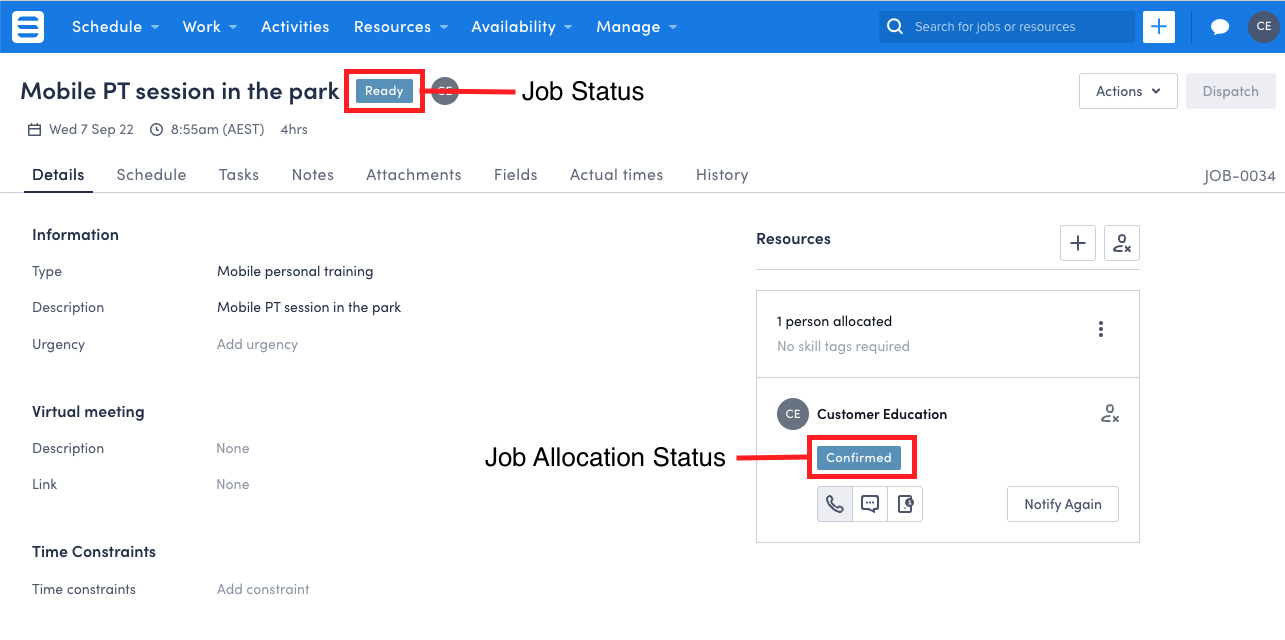Click the unallocate all resources icon in Resources header
Viewport: 1285px width, 640px height.
click(x=1121, y=243)
